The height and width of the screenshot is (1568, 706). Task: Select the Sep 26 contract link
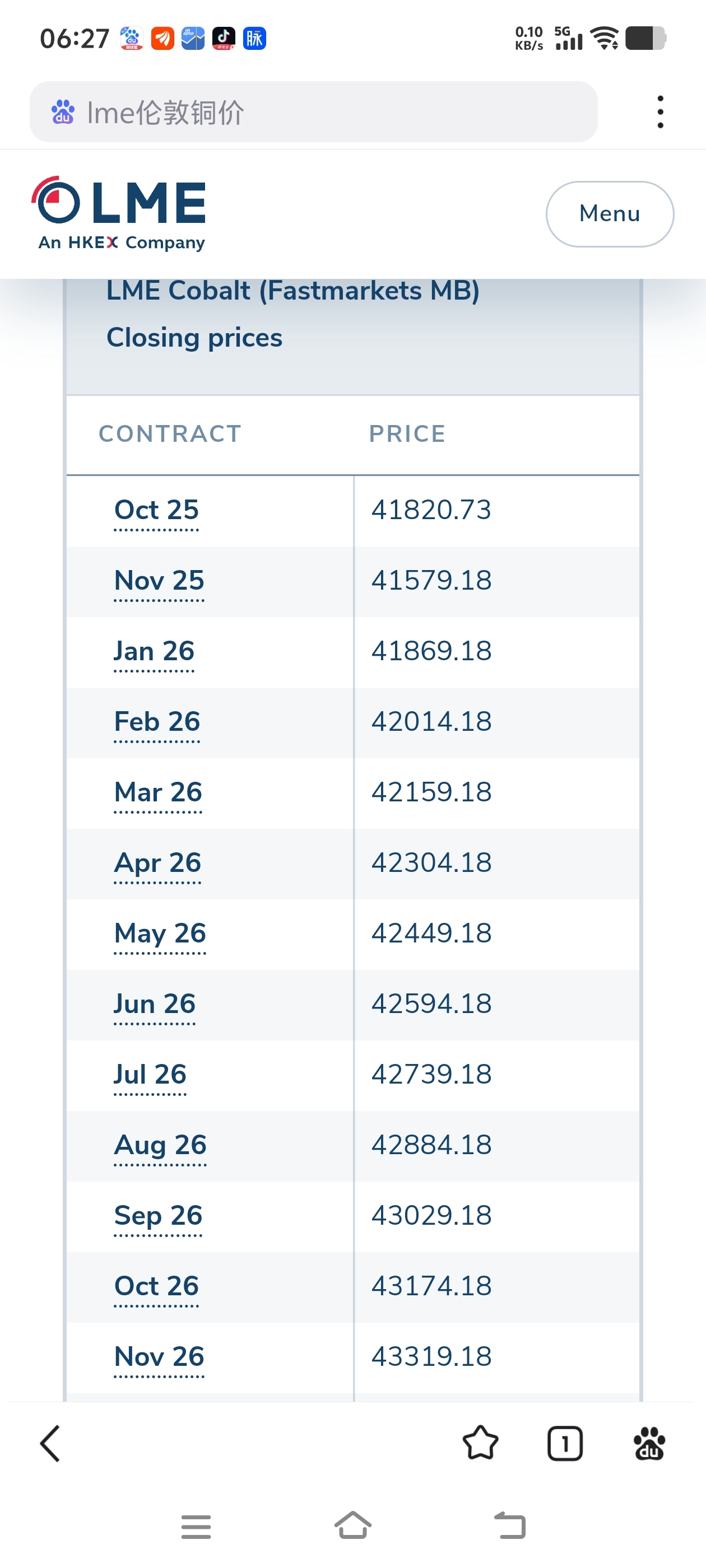(158, 1216)
